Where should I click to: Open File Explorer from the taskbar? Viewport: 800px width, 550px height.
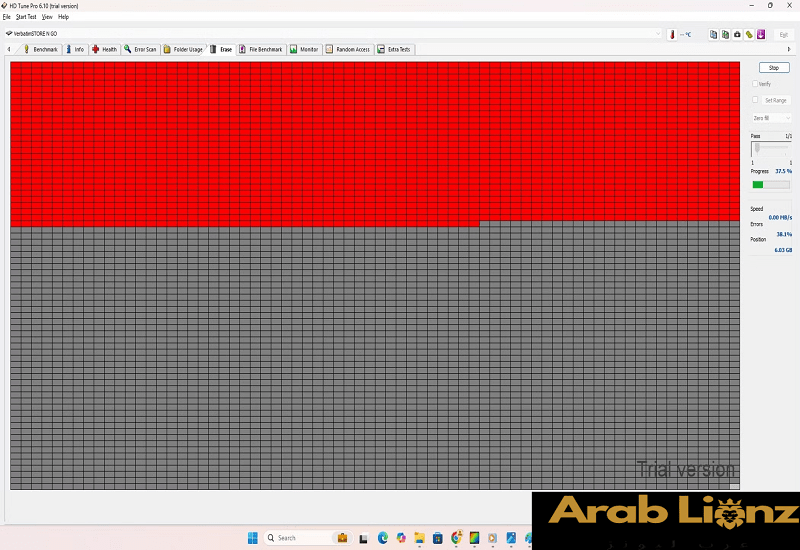point(419,538)
